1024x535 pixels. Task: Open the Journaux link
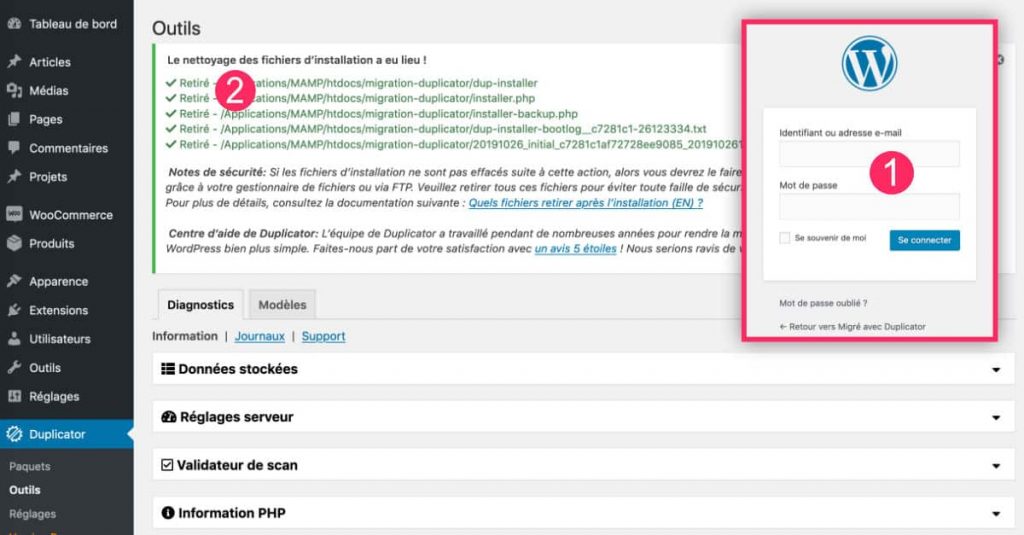click(x=260, y=336)
